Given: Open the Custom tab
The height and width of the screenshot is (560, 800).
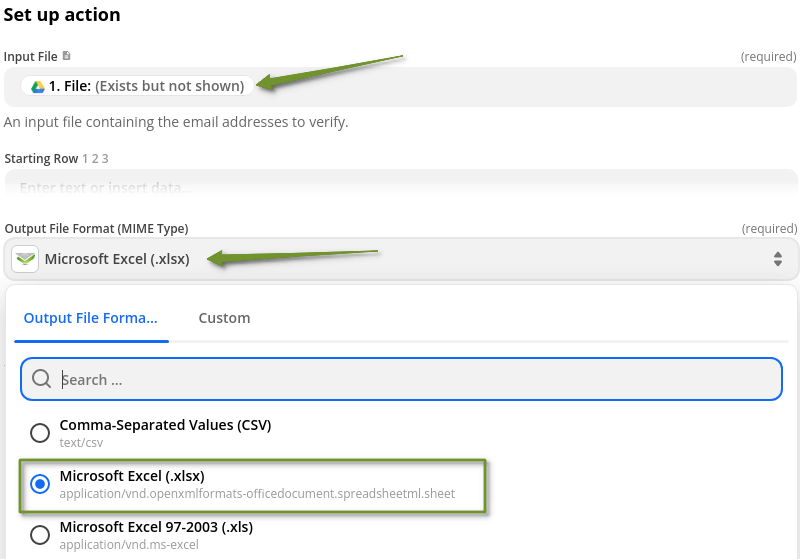Looking at the screenshot, I should [224, 318].
